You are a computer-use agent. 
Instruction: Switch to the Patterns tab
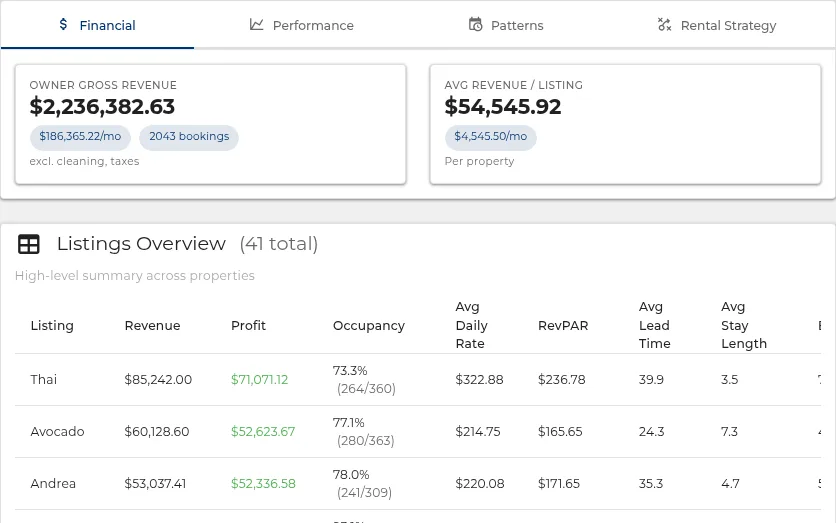tap(506, 25)
